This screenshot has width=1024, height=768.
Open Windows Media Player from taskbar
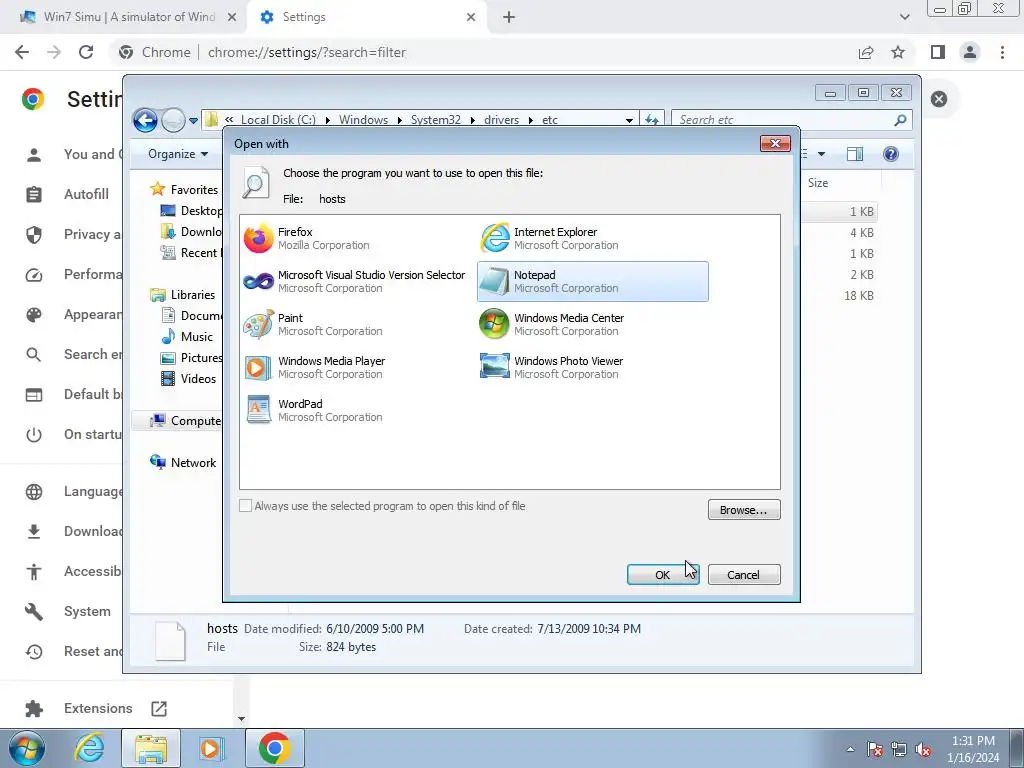click(x=212, y=748)
